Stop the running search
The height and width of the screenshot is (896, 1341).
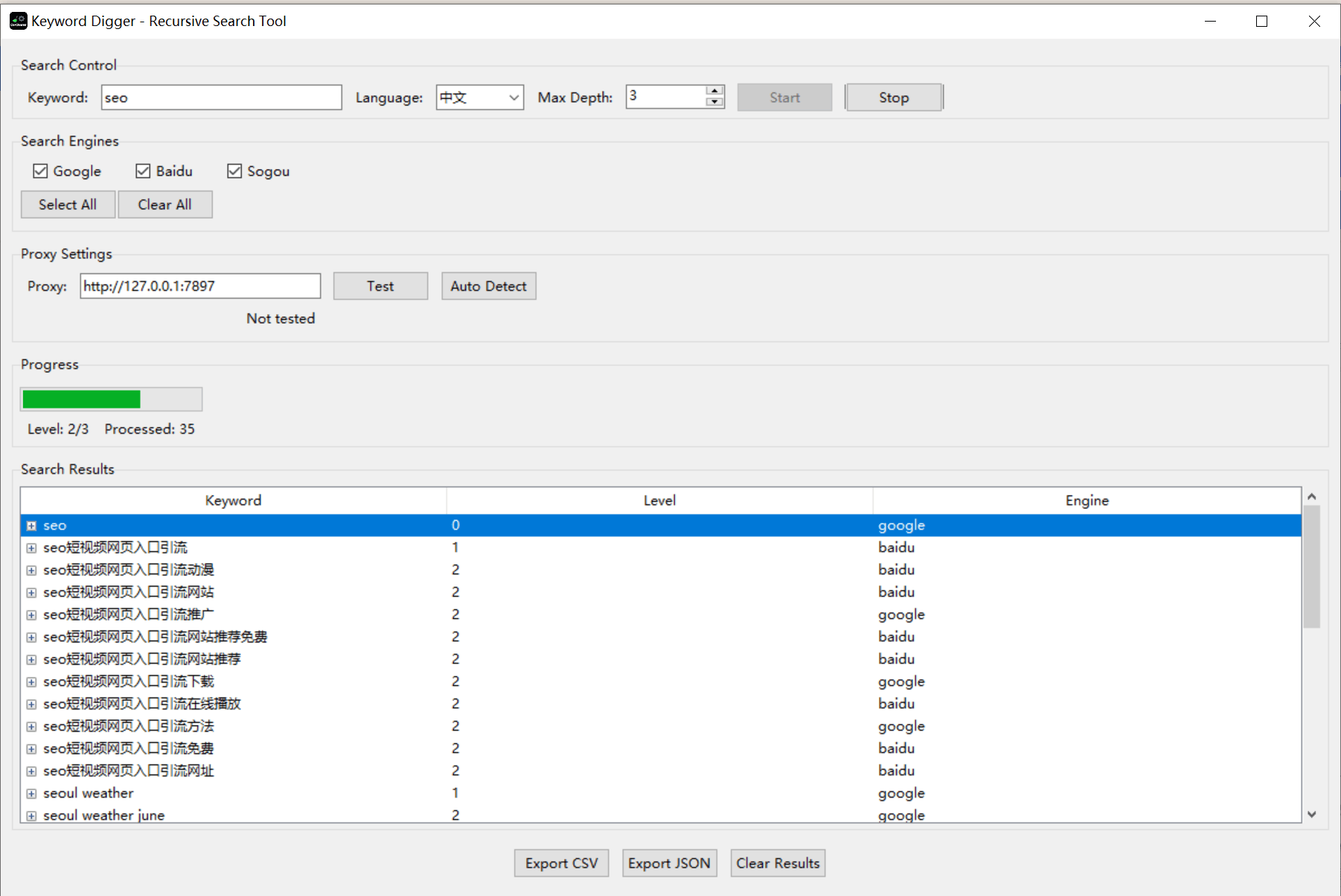(893, 97)
